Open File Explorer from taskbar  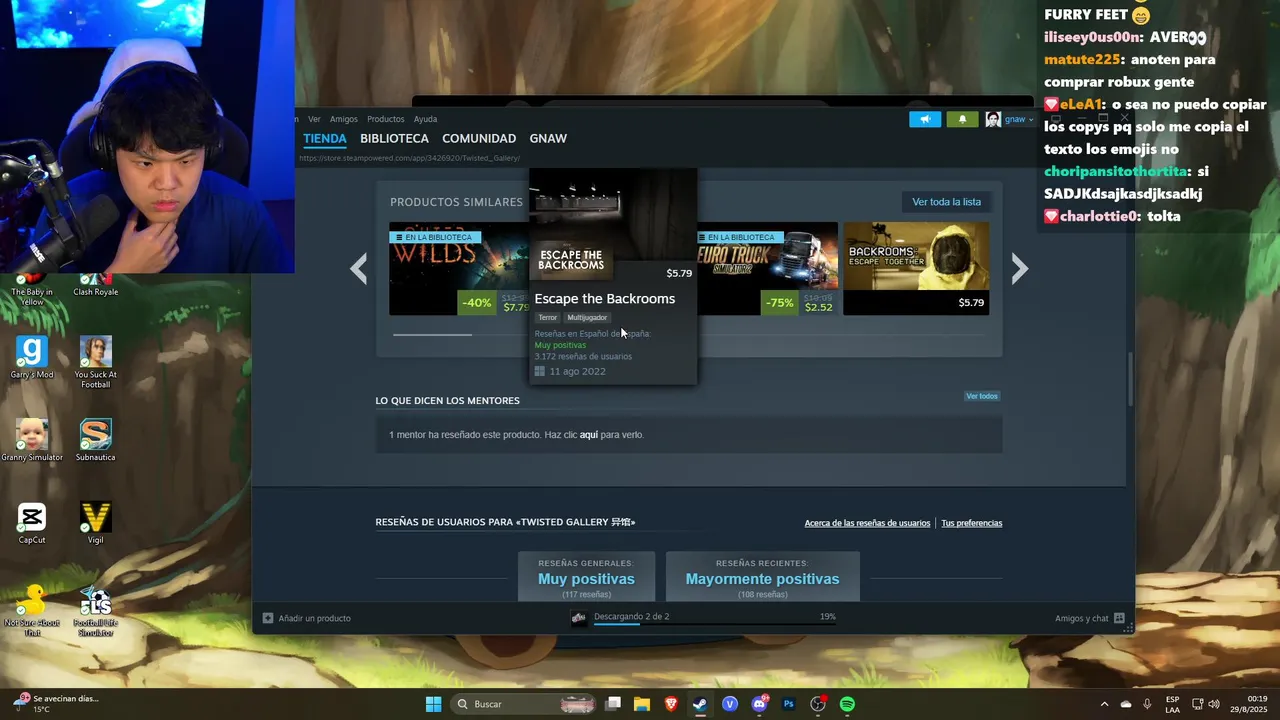(x=642, y=704)
